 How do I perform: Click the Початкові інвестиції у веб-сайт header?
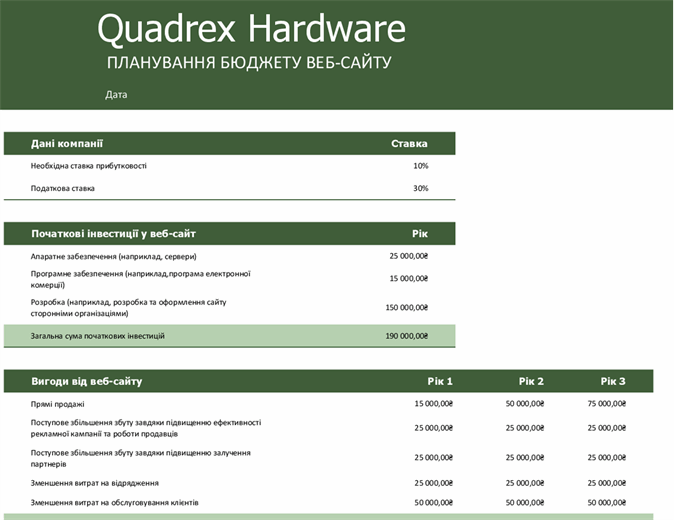[x=113, y=234]
